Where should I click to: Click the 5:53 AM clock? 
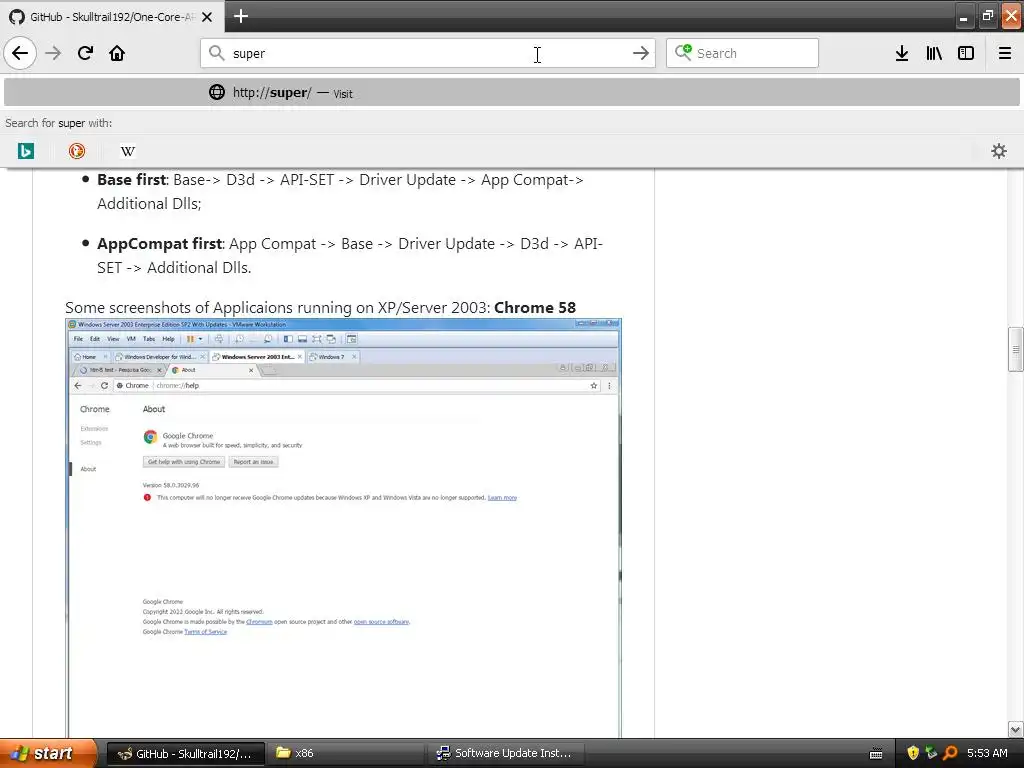point(987,753)
